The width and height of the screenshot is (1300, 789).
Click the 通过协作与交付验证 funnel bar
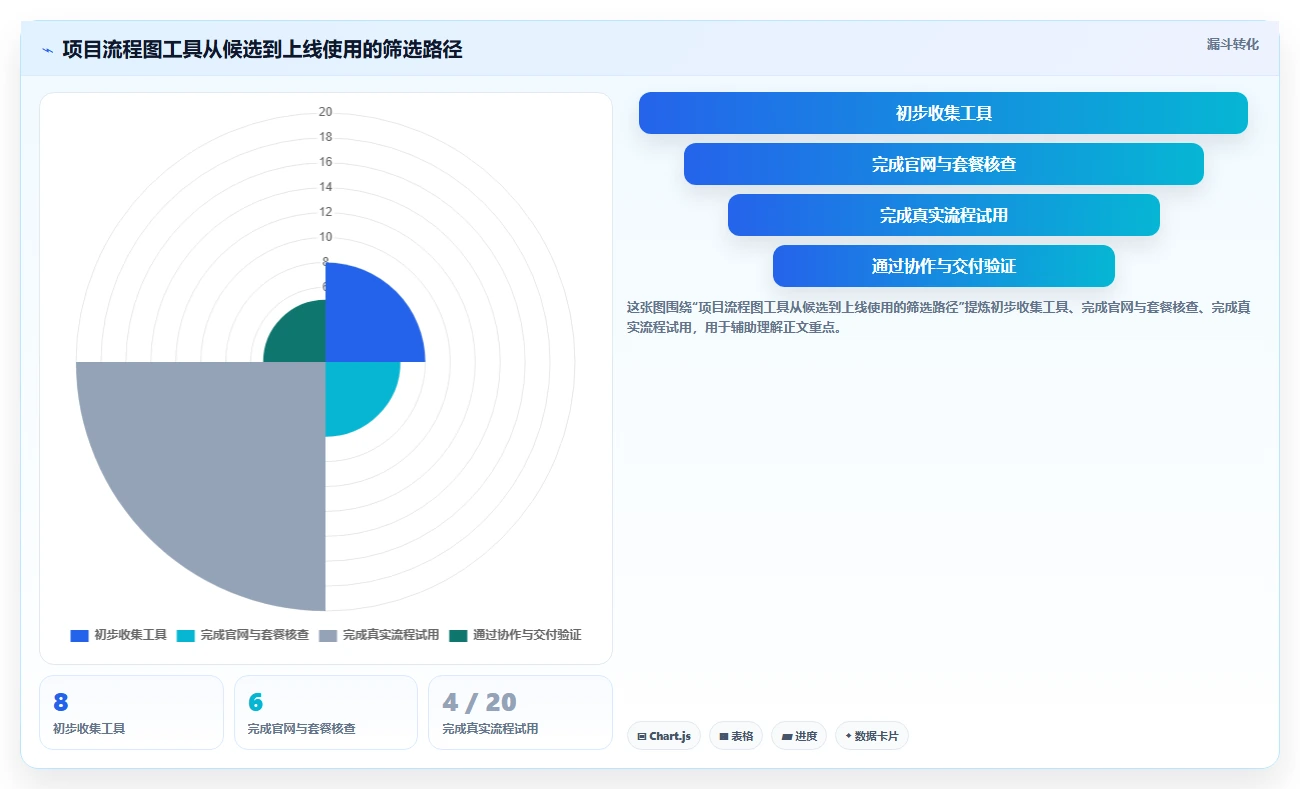(943, 266)
